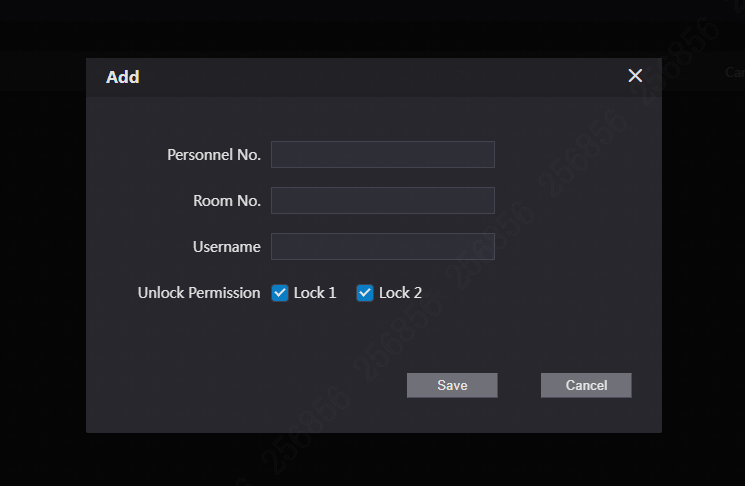Close the Add dialog with the X
745x486 pixels.
[635, 76]
